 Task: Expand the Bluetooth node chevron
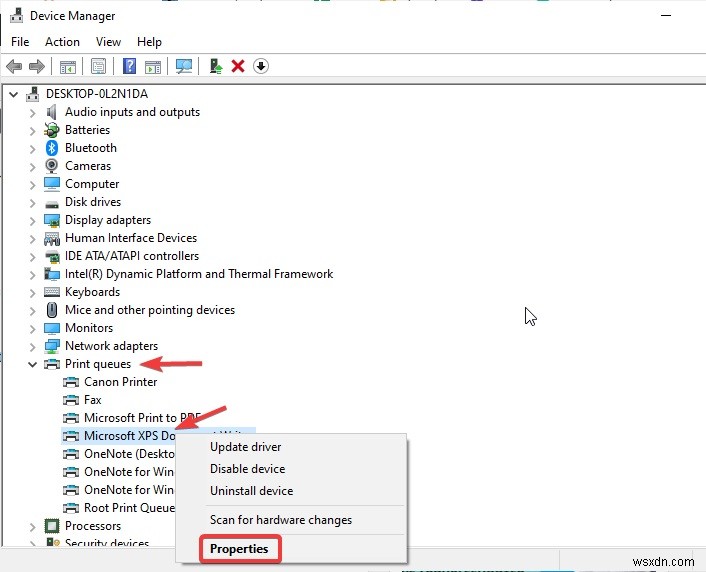click(32, 148)
